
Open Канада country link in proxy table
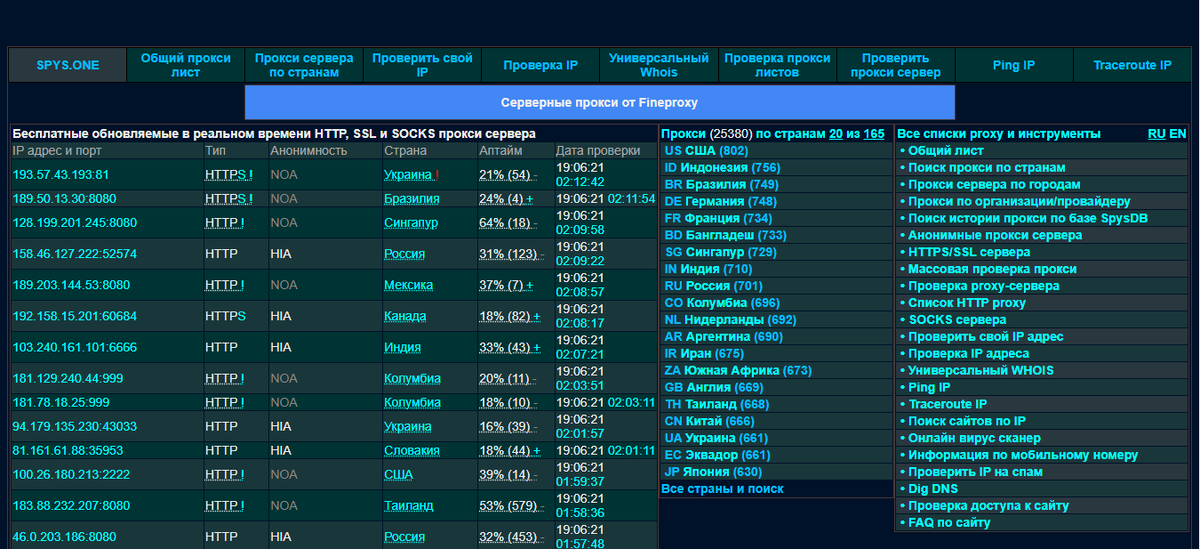pyautogui.click(x=405, y=316)
